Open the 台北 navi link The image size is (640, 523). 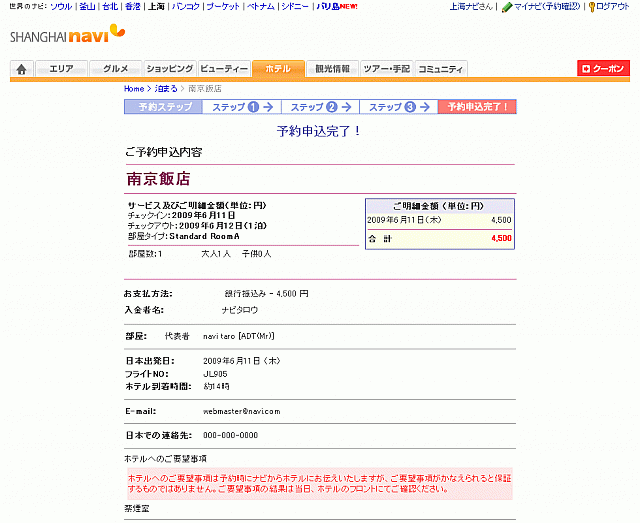[x=110, y=7]
